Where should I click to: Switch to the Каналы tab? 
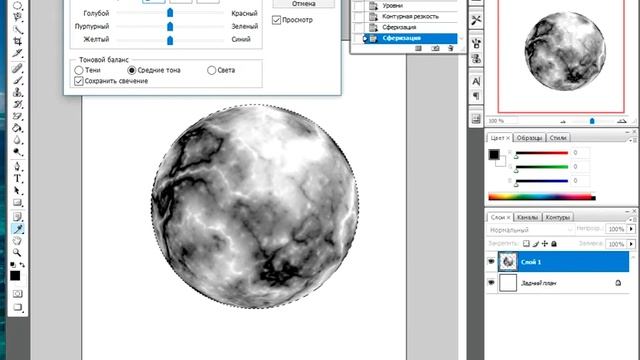(x=527, y=217)
